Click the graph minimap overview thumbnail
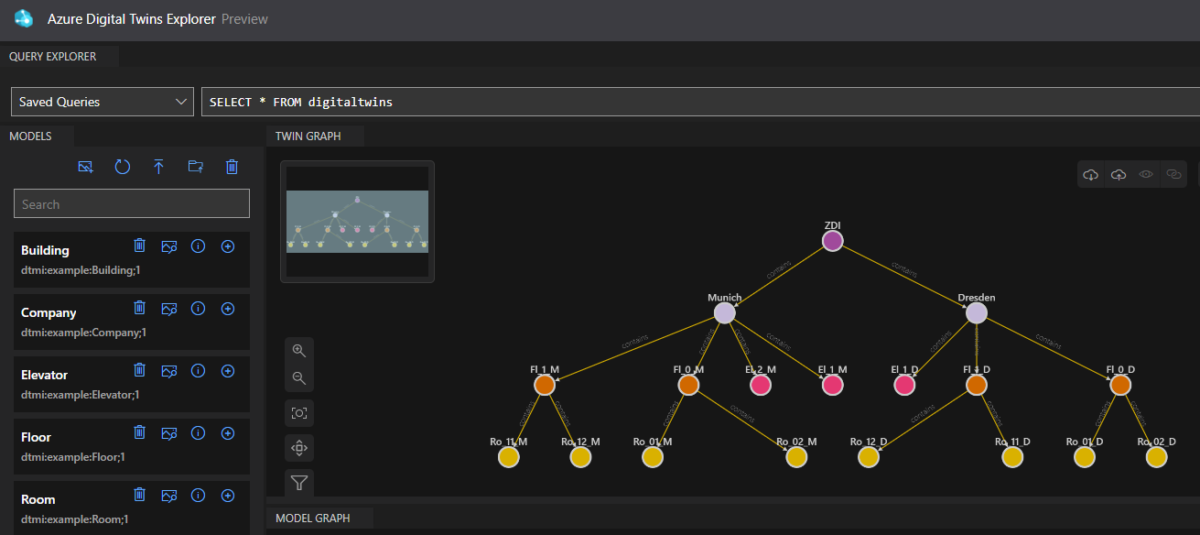Image resolution: width=1200 pixels, height=535 pixels. (357, 221)
